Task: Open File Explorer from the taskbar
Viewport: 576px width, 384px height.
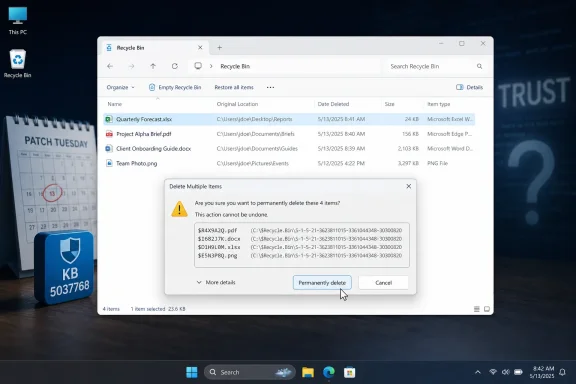Action: [x=308, y=372]
